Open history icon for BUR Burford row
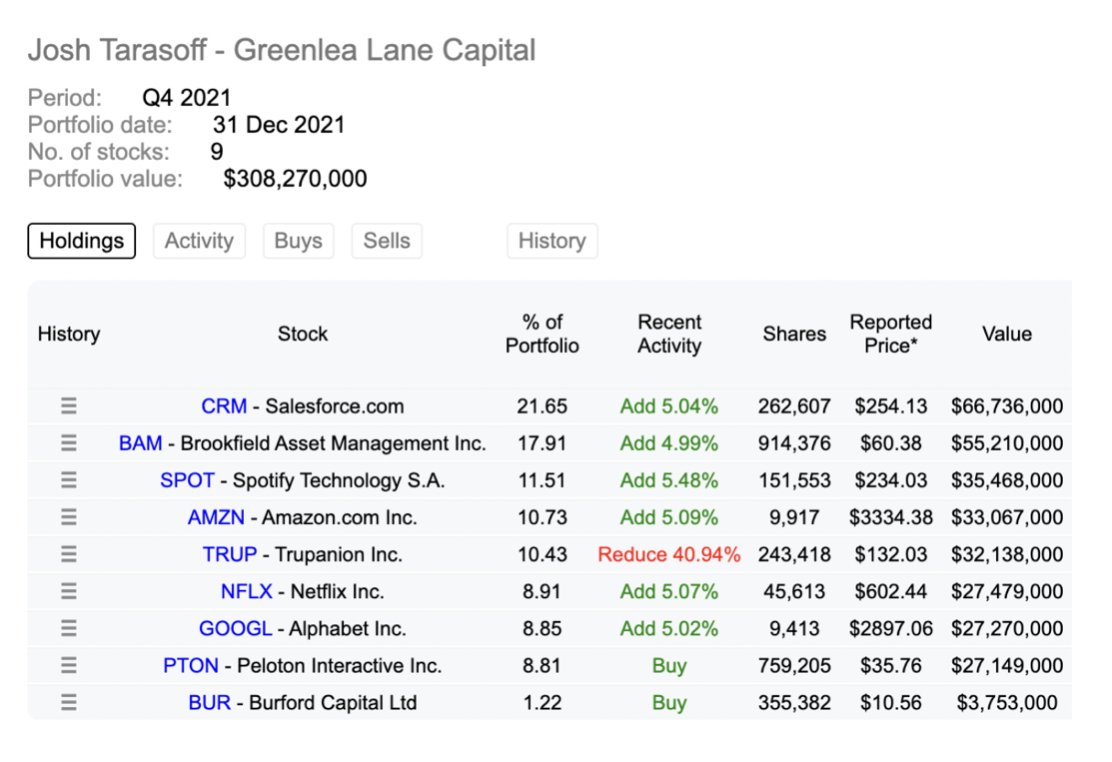This screenshot has height=762, width=1112. [x=69, y=702]
